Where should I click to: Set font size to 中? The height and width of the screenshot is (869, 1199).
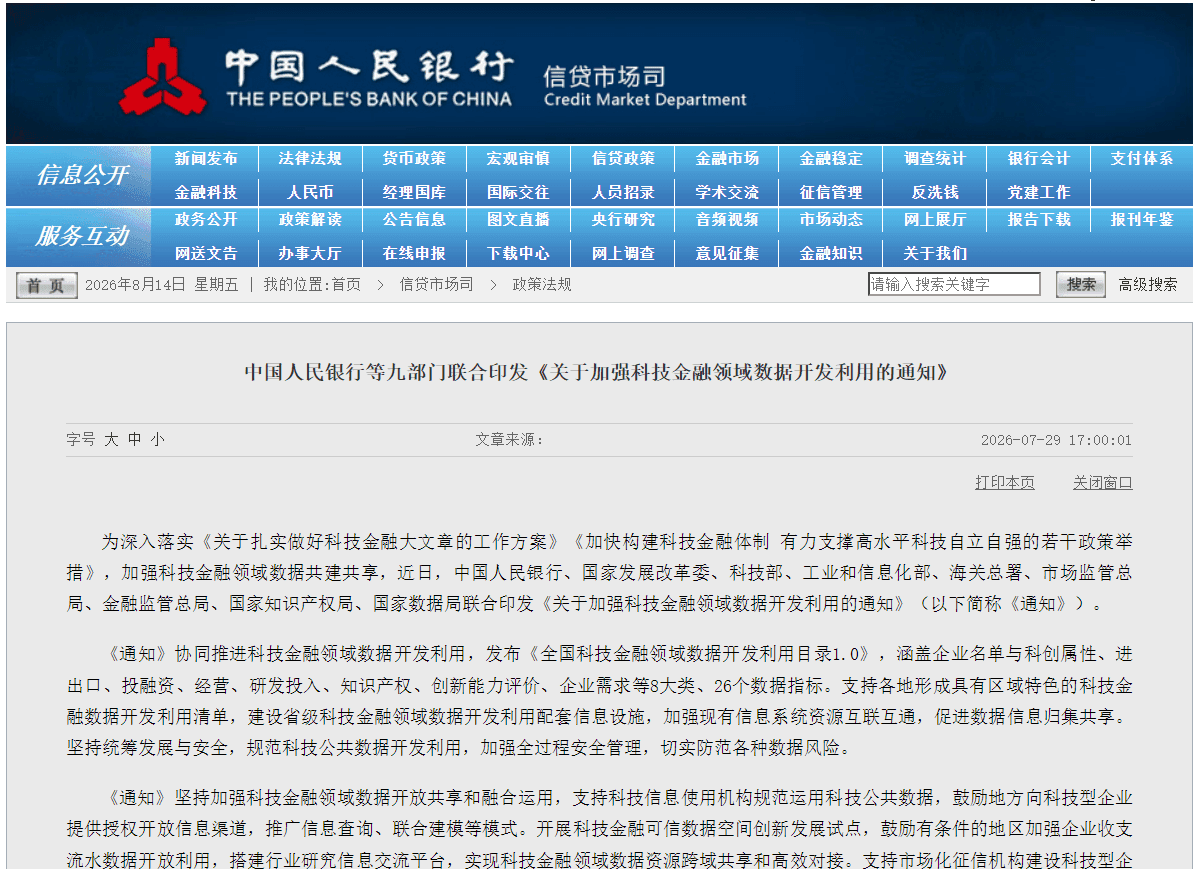tap(135, 439)
